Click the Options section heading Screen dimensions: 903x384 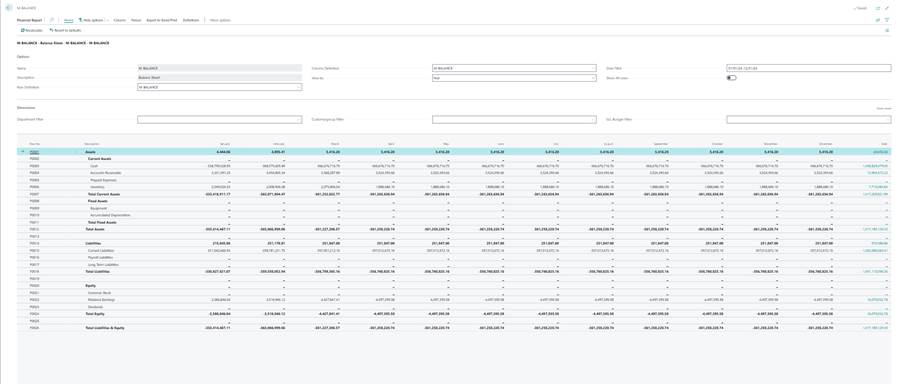(x=22, y=56)
